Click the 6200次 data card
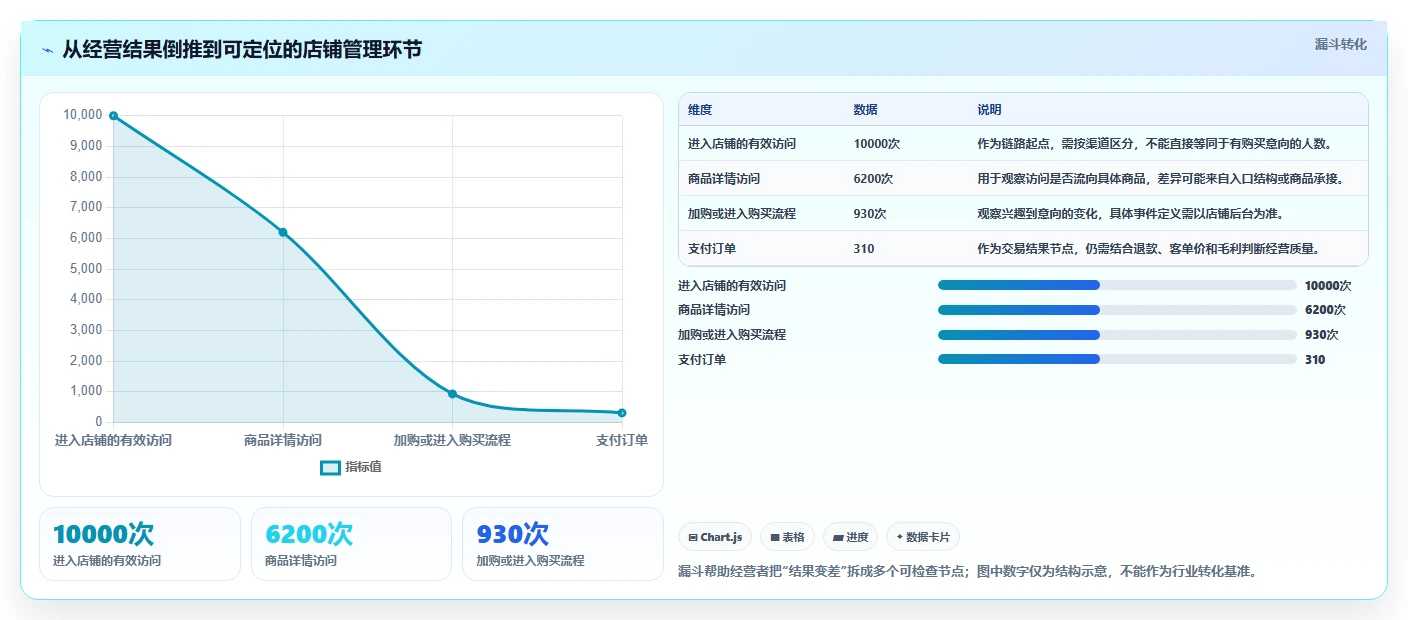Viewport: 1408px width, 620px height. click(x=351, y=544)
